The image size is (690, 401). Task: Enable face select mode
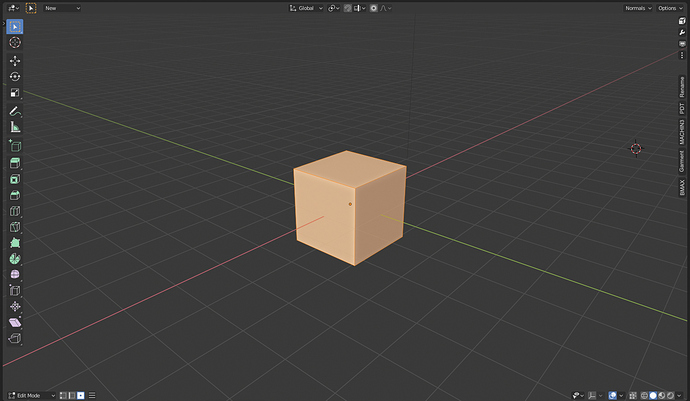coord(81,395)
